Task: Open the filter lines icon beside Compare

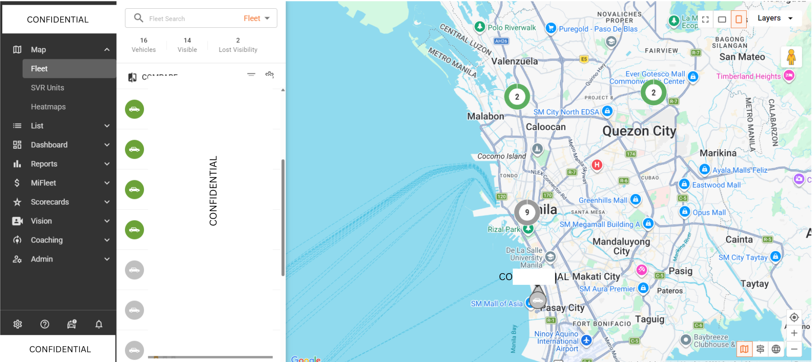Action: (251, 76)
